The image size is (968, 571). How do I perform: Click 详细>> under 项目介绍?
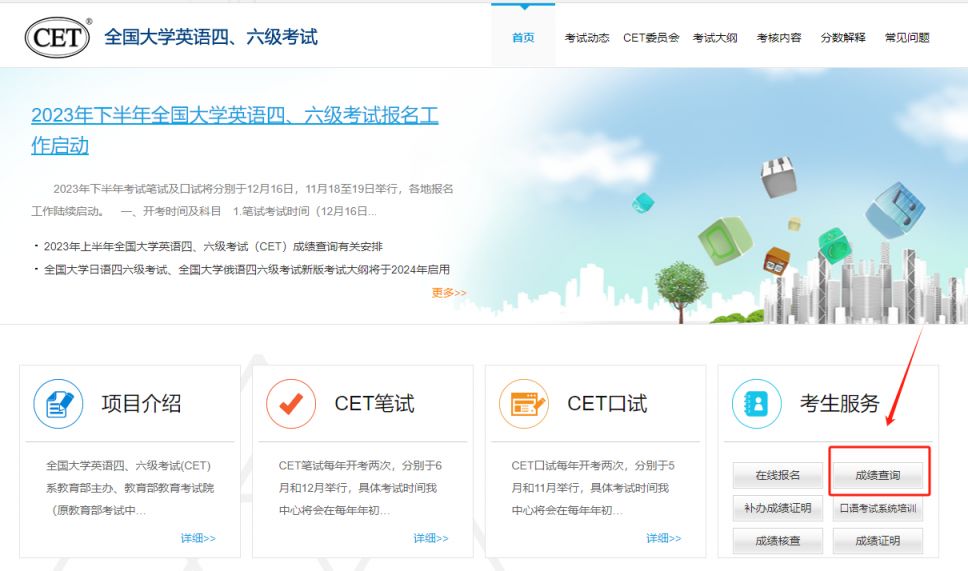click(x=198, y=538)
